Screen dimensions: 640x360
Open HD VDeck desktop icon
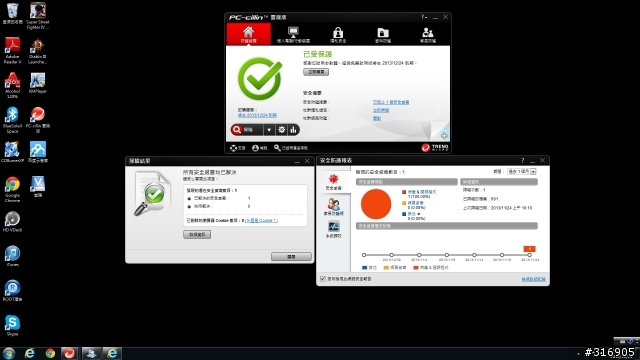point(12,222)
